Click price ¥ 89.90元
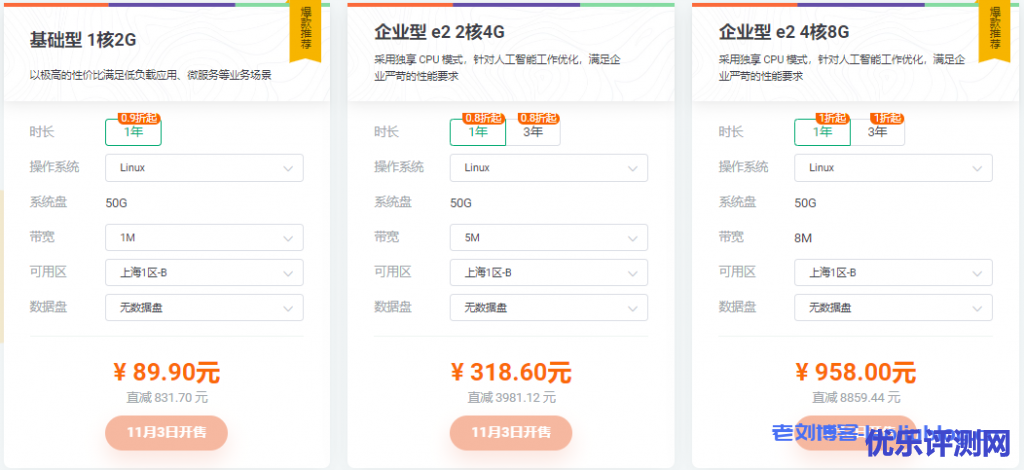 coord(167,373)
